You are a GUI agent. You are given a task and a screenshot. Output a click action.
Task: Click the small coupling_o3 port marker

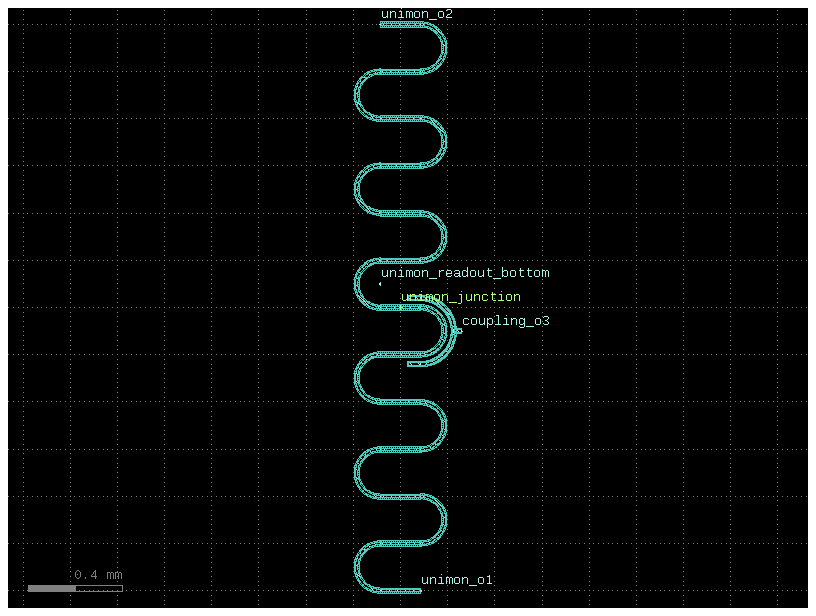pos(457,330)
